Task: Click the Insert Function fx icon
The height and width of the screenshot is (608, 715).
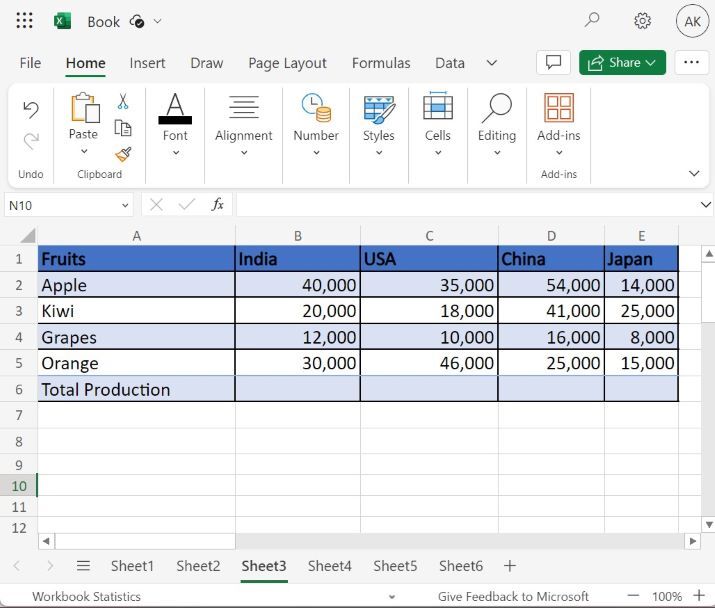Action: [218, 205]
